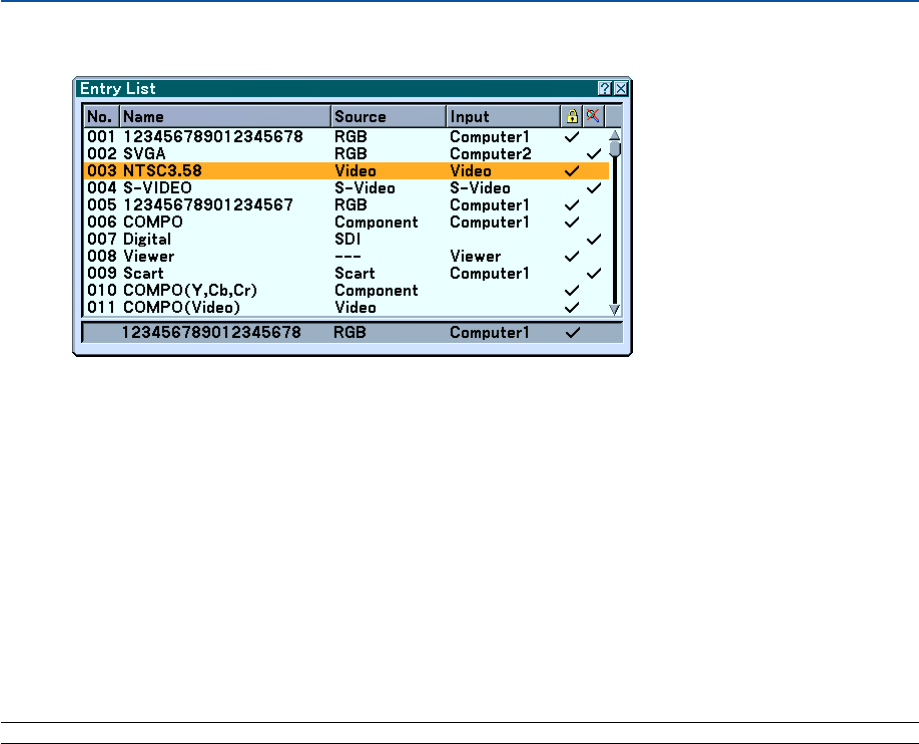Toggle lock checkmark for entry 006 COMPO
This screenshot has width=919, height=744.
[571, 222]
